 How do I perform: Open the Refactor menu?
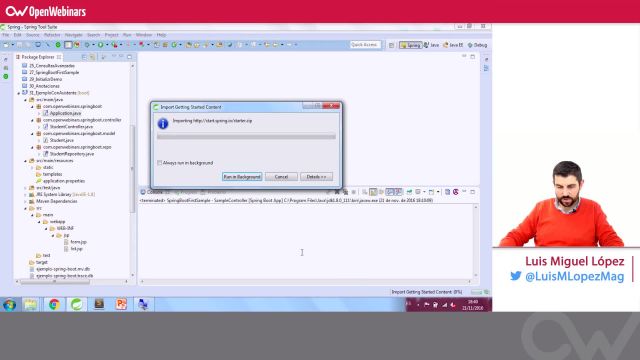pyautogui.click(x=52, y=35)
